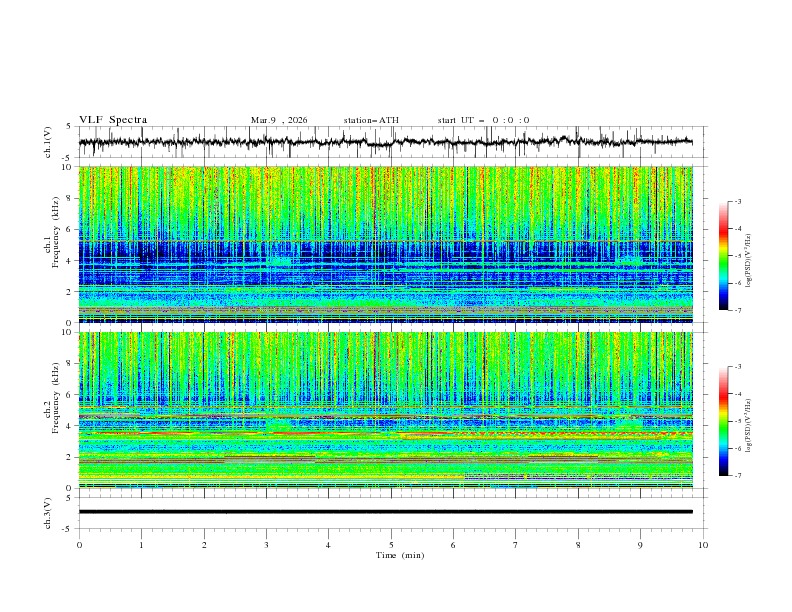Click time axis tick label "2"
This screenshot has height=612, width=792.
204,545
